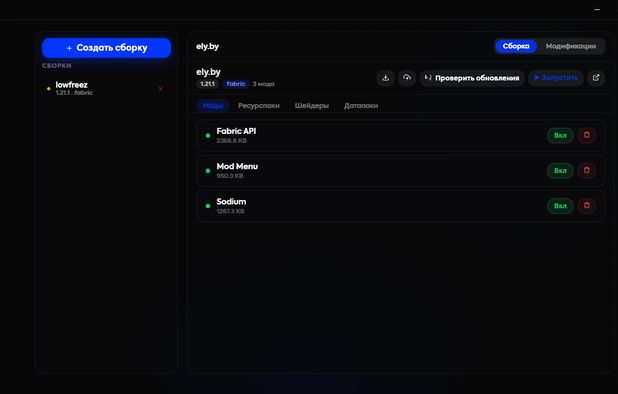Image resolution: width=618 pixels, height=394 pixels.
Task: Select the Сборка view toggle
Action: point(516,46)
